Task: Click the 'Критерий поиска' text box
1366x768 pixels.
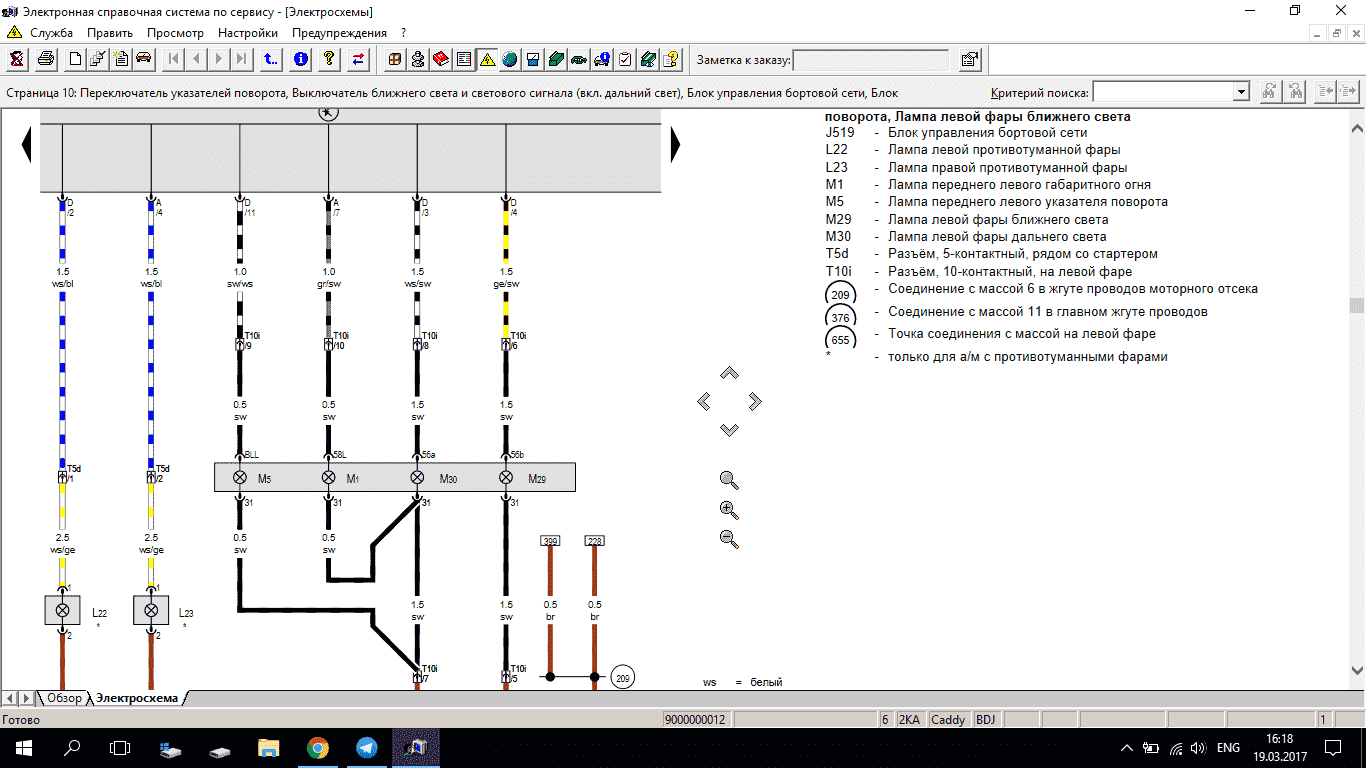Action: click(x=1163, y=92)
